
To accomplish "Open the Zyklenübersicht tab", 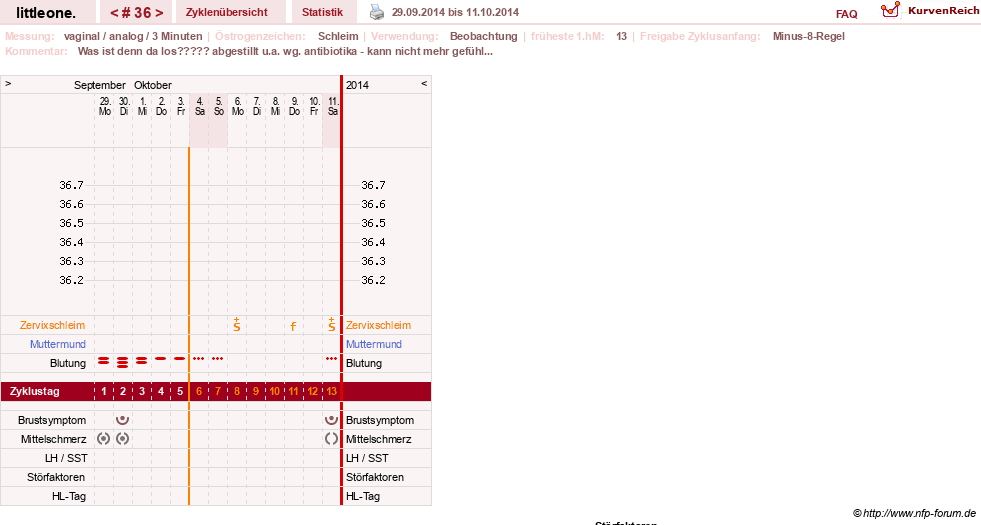I will pyautogui.click(x=226, y=13).
